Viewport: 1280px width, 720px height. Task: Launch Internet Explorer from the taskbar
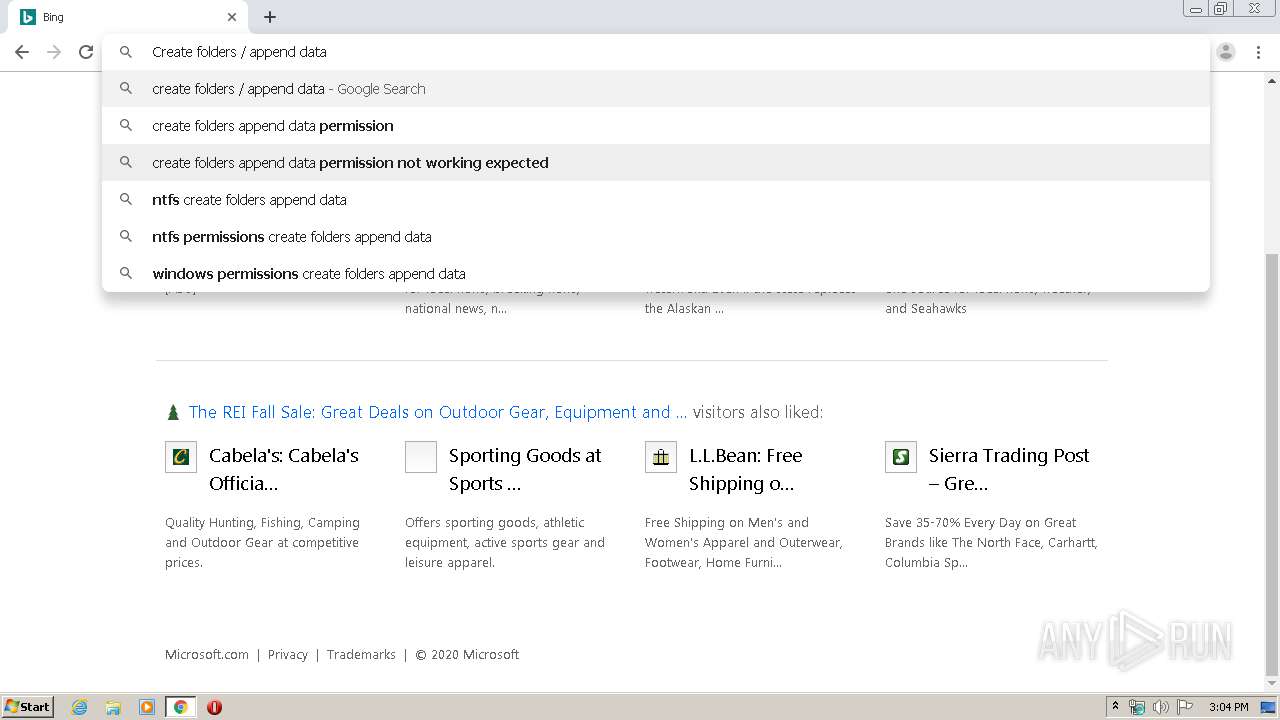pyautogui.click(x=80, y=707)
